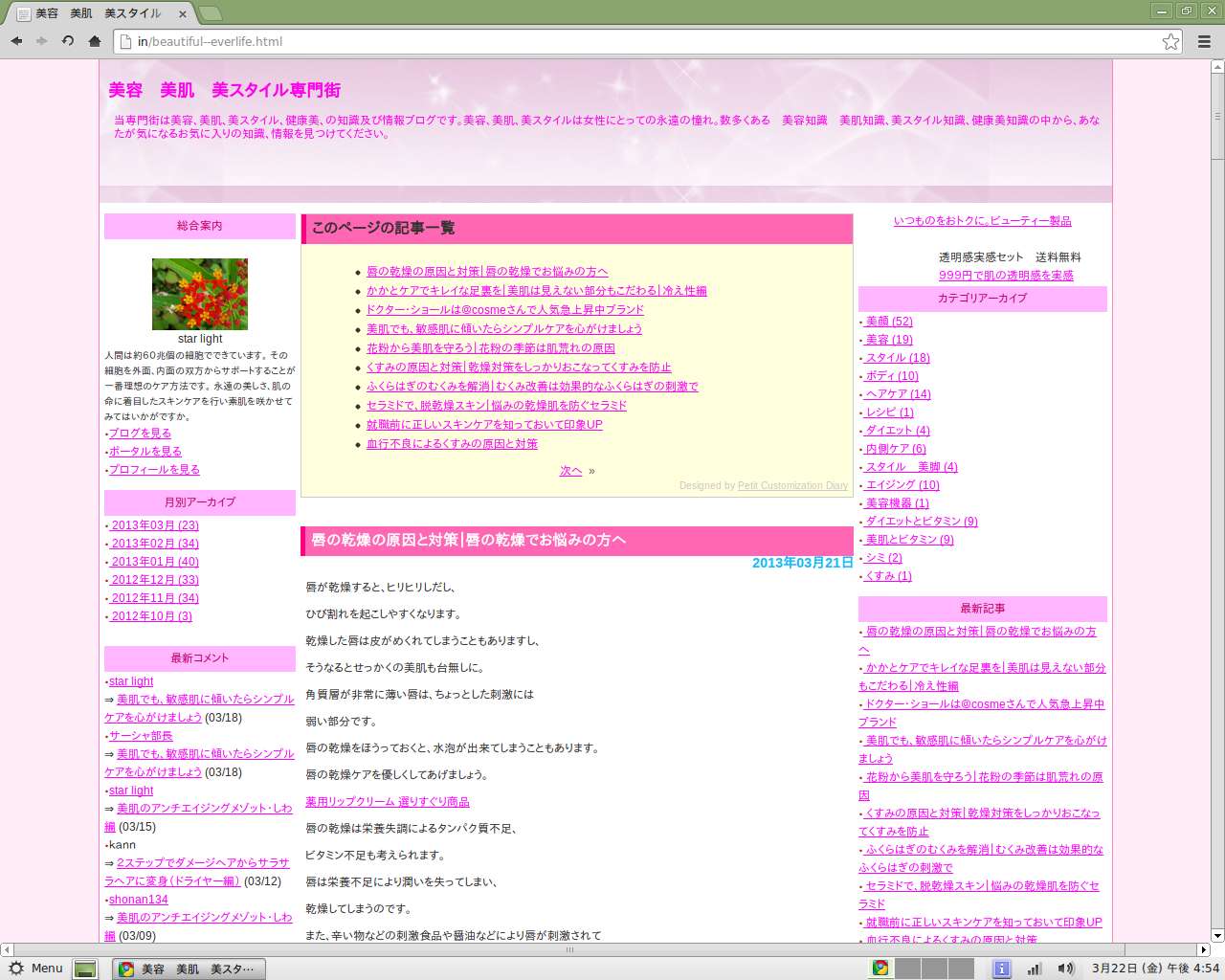
Task: Open プロフィールを見る link
Action: point(154,470)
